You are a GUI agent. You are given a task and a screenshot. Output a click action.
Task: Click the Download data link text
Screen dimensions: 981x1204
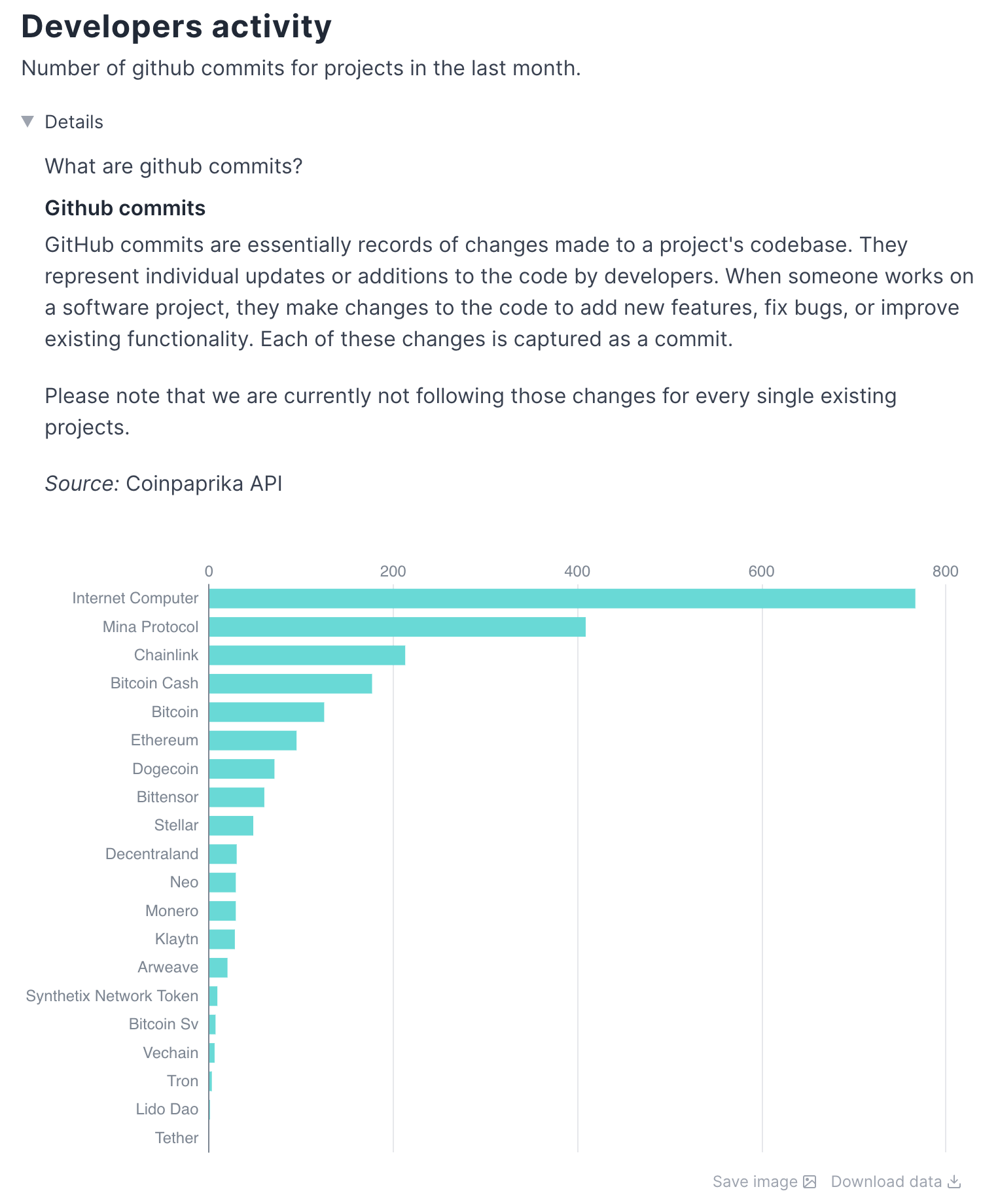[885, 1182]
